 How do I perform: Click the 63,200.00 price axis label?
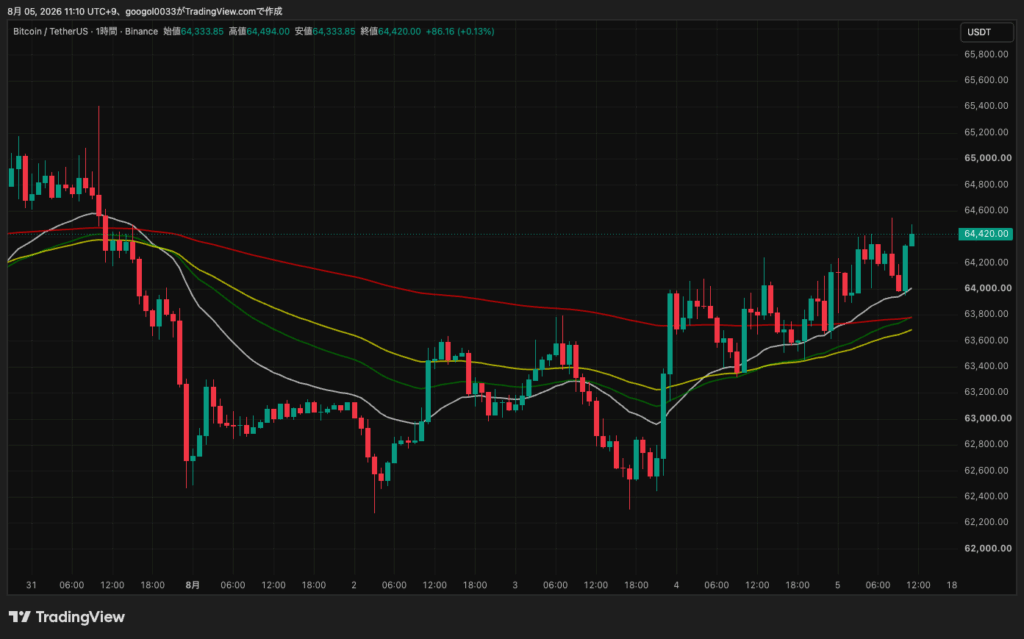coord(986,392)
